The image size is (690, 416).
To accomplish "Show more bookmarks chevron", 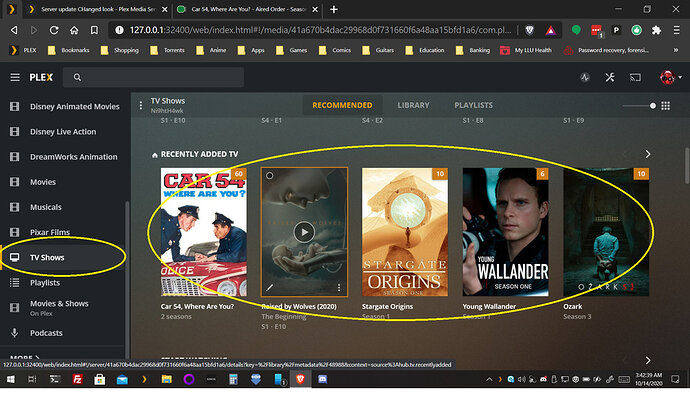I will [x=676, y=50].
